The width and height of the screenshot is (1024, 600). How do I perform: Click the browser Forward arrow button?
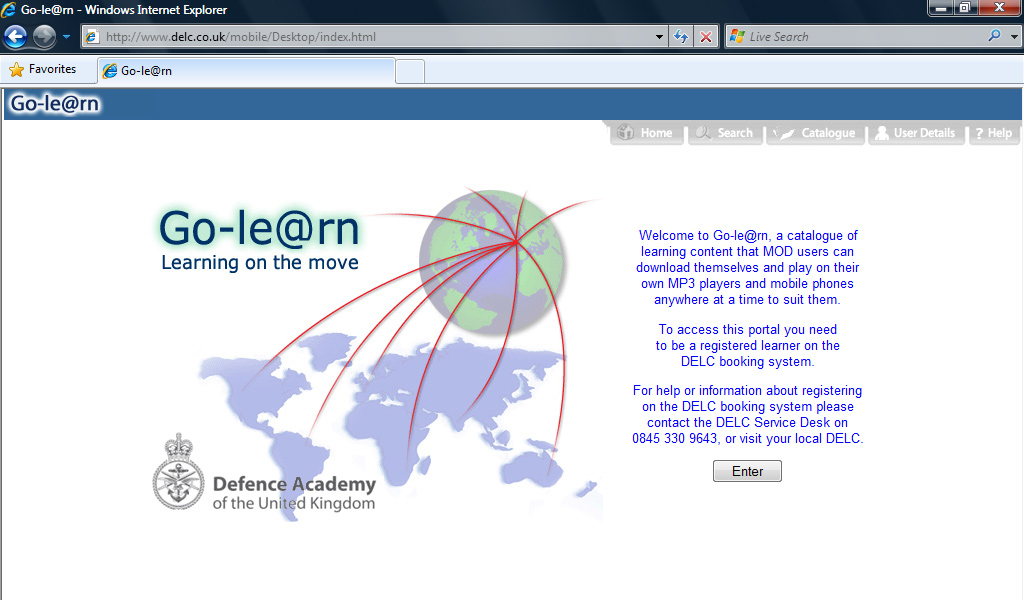[44, 37]
